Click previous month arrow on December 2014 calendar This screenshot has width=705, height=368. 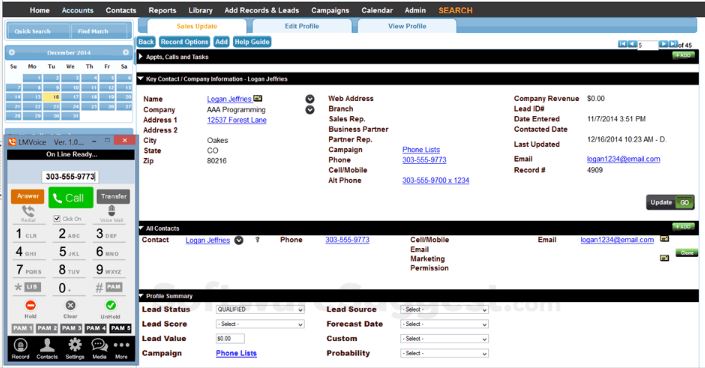(12, 53)
